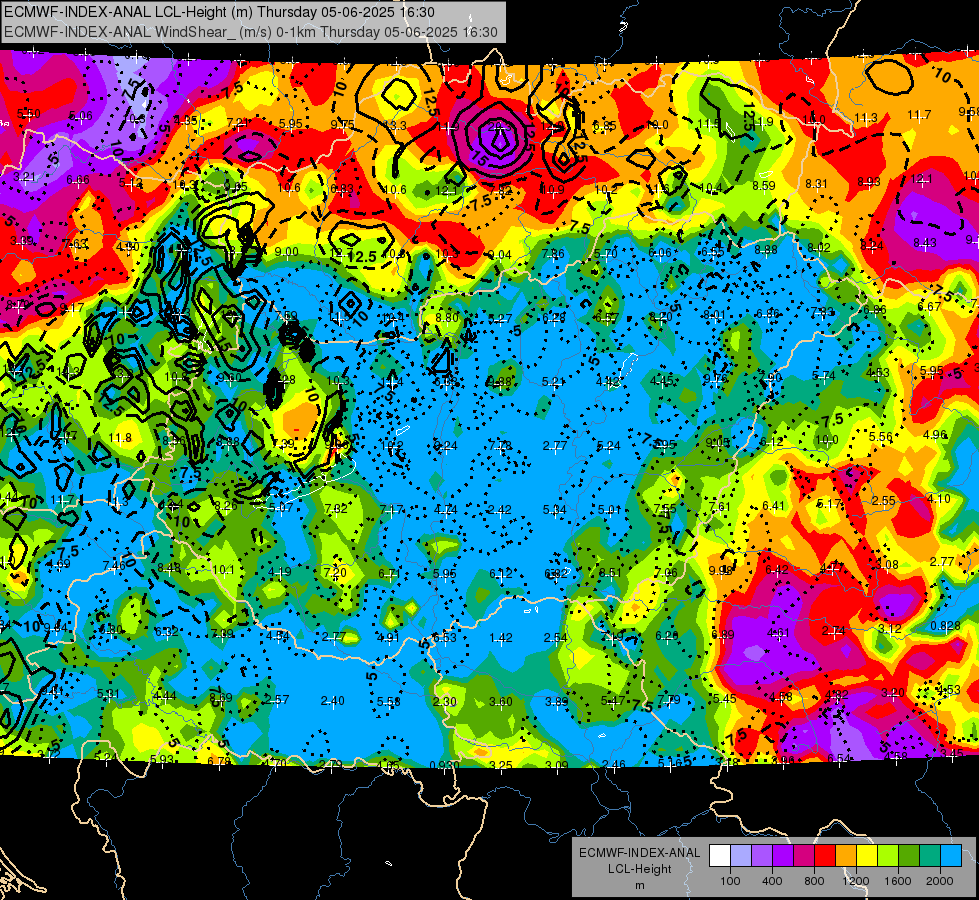Click the wind shear value 4.74
This screenshot has height=900, width=979.
446,510
